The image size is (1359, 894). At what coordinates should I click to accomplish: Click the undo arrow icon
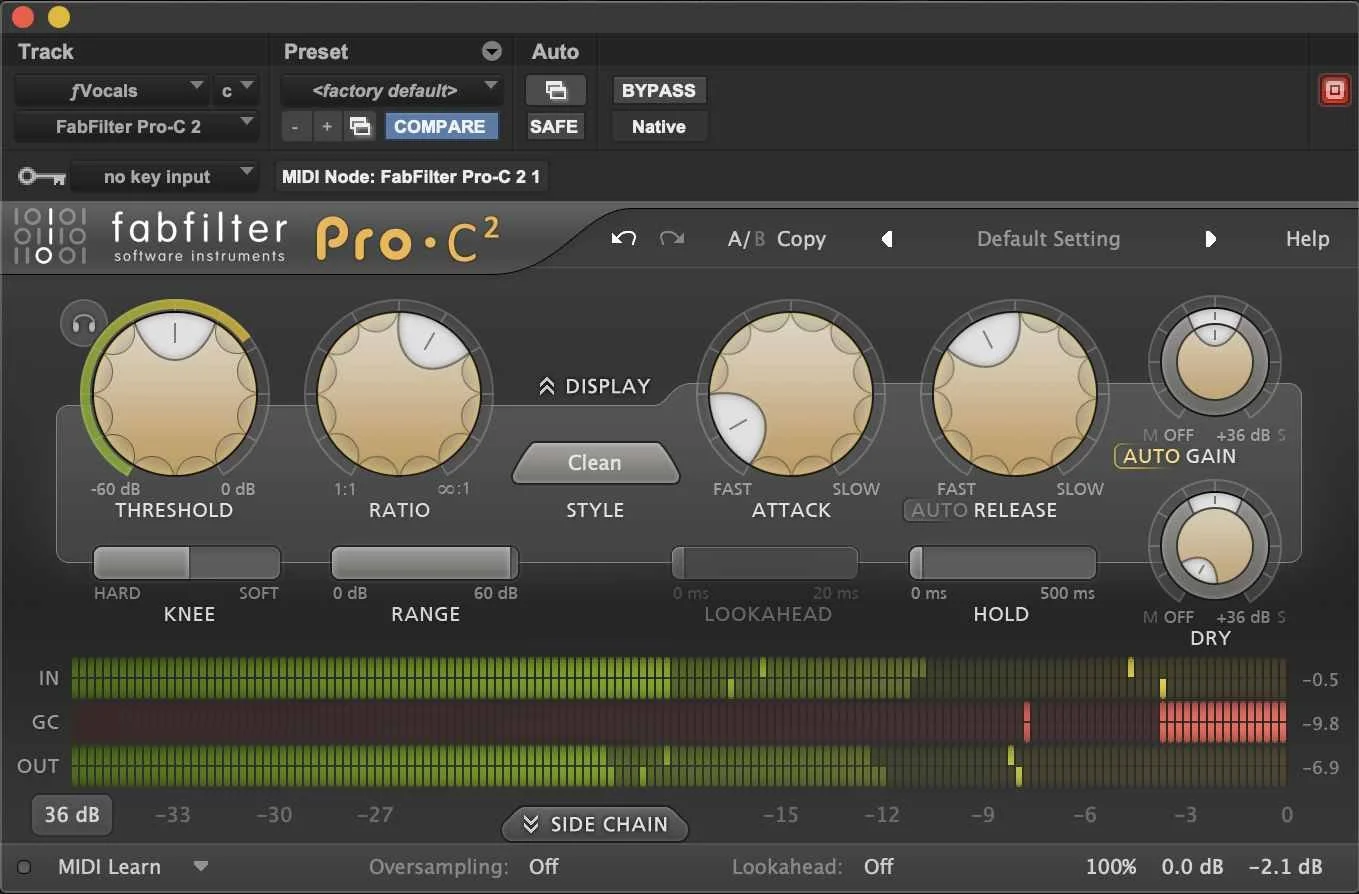click(x=622, y=238)
